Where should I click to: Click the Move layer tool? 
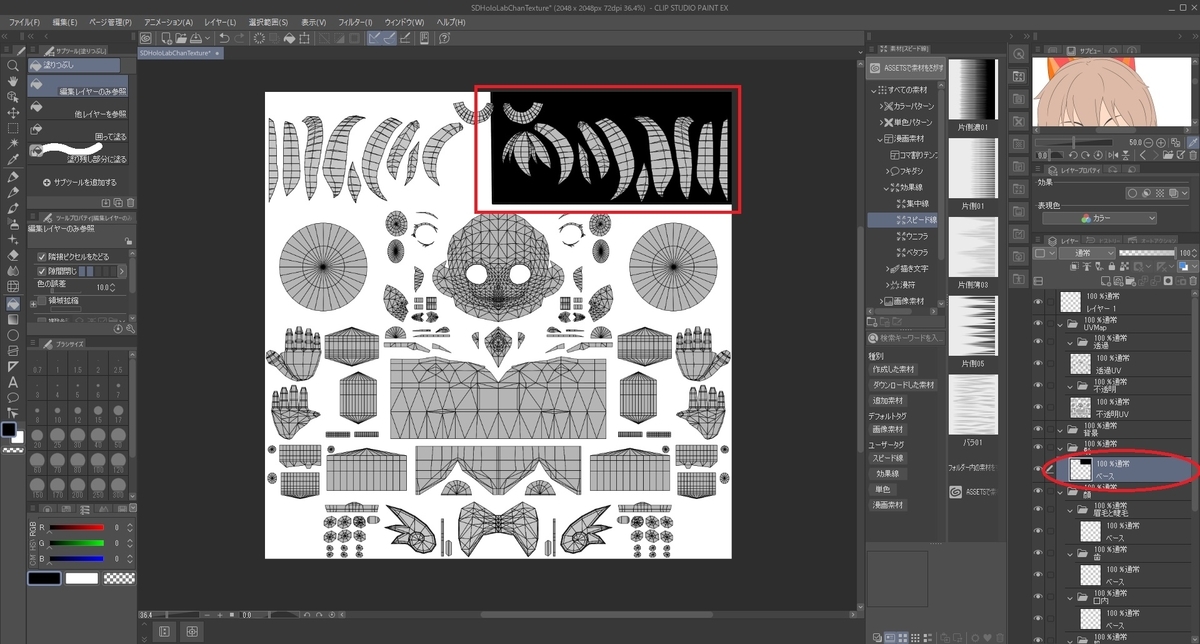13,113
